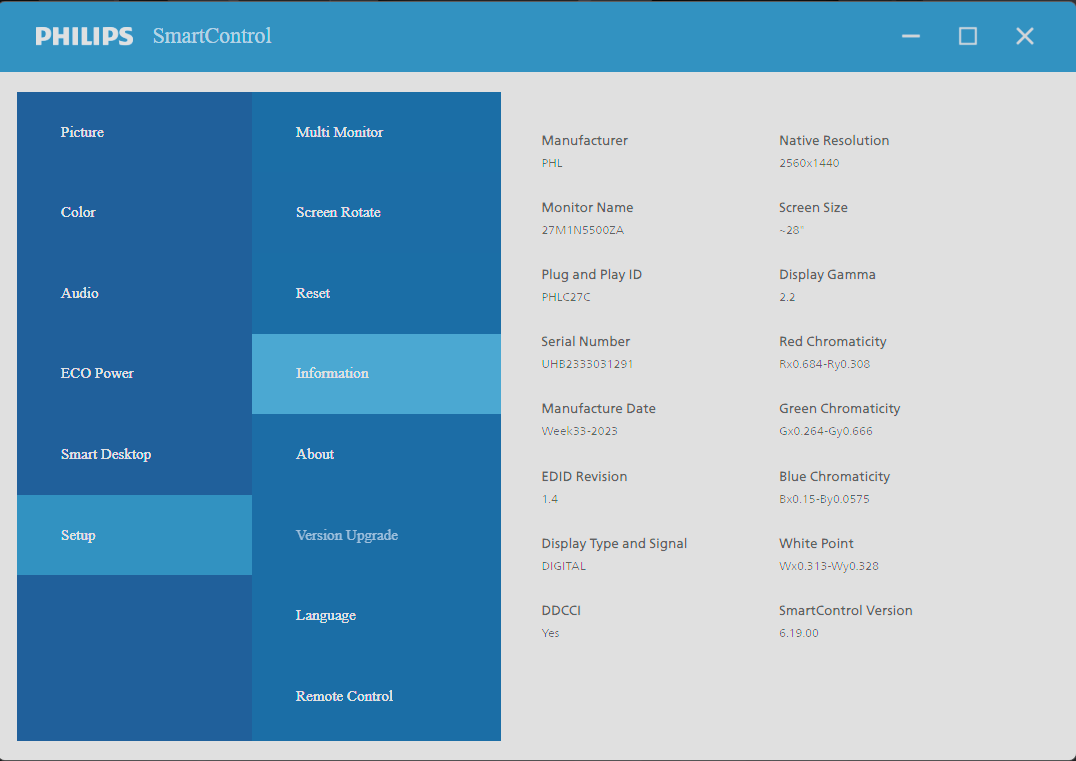Click the value Bx0.15-By0.0575
The width and height of the screenshot is (1076, 761).
click(824, 500)
